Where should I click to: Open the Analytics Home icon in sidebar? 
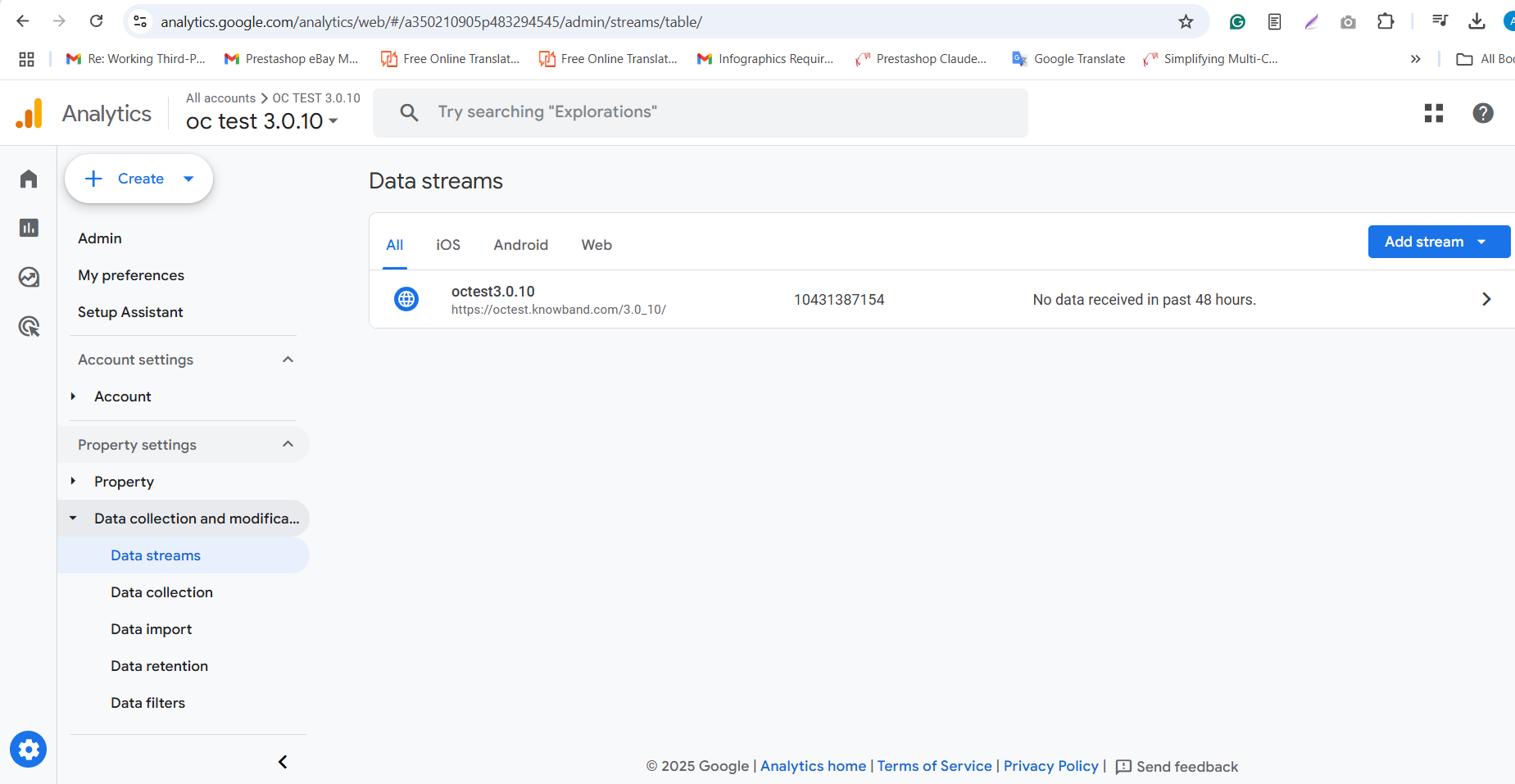click(x=29, y=179)
